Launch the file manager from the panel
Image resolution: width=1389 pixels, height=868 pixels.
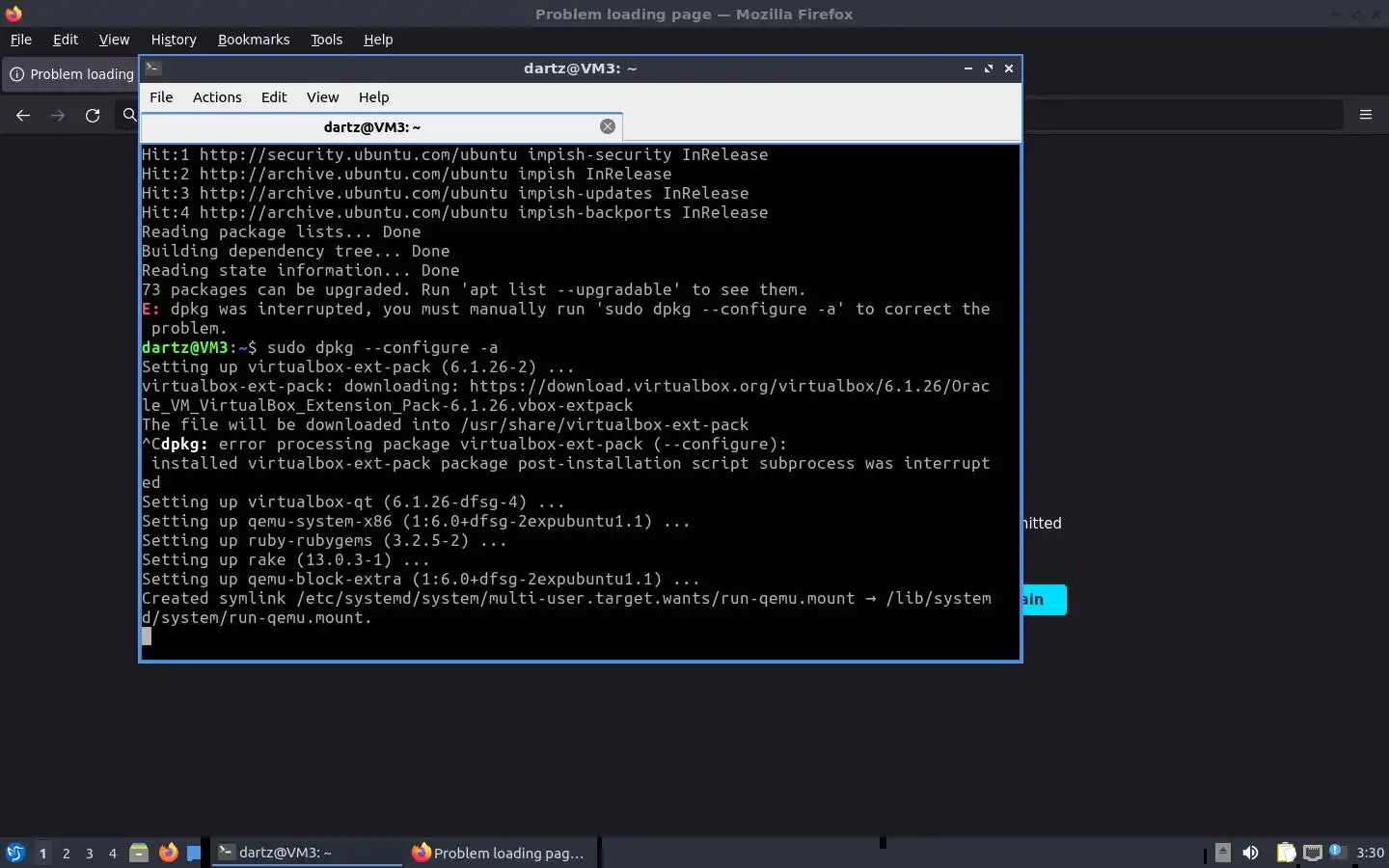(139, 853)
